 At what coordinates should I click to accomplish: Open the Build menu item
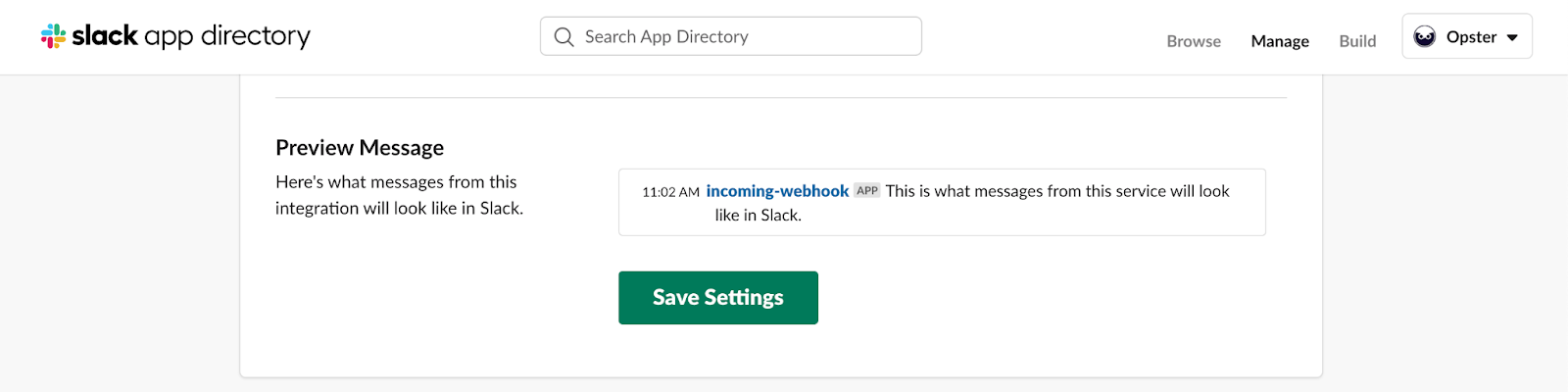(1357, 41)
